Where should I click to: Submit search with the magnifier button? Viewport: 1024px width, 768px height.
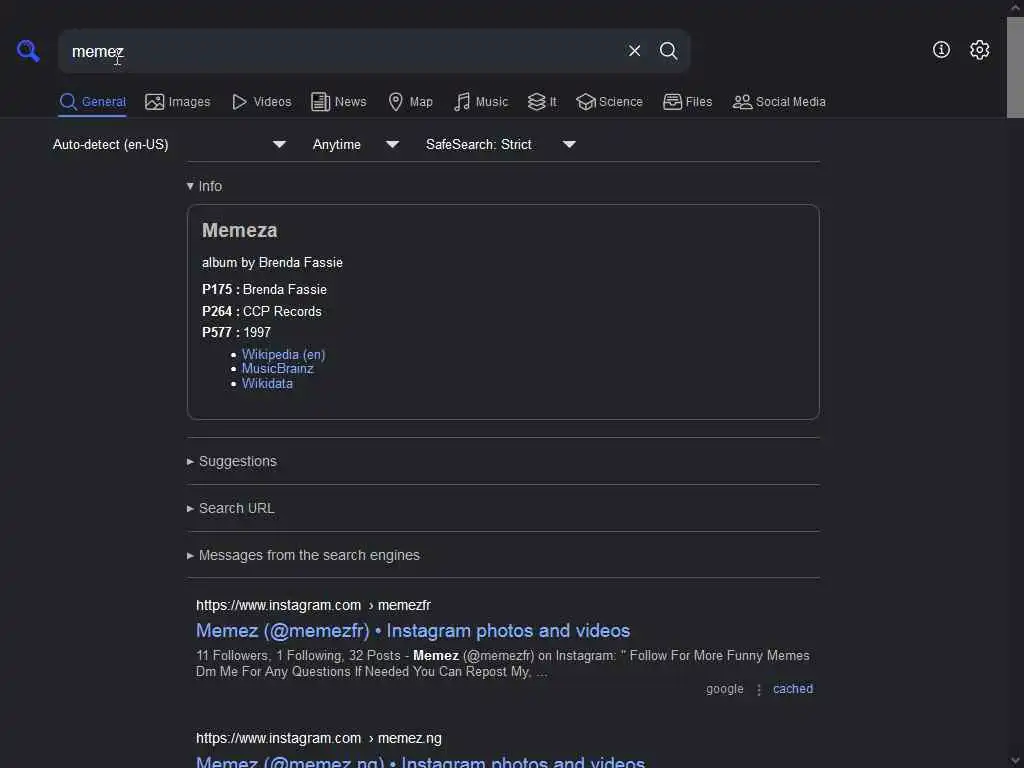668,50
